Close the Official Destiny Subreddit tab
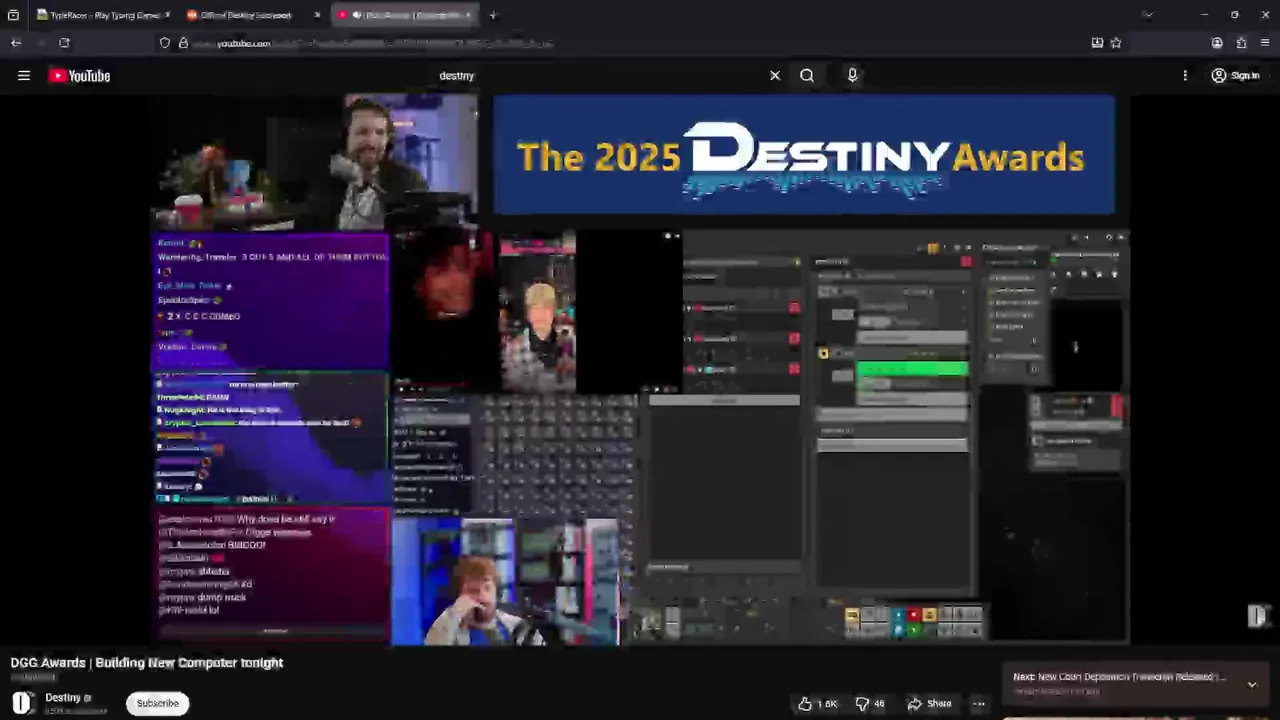 click(317, 15)
